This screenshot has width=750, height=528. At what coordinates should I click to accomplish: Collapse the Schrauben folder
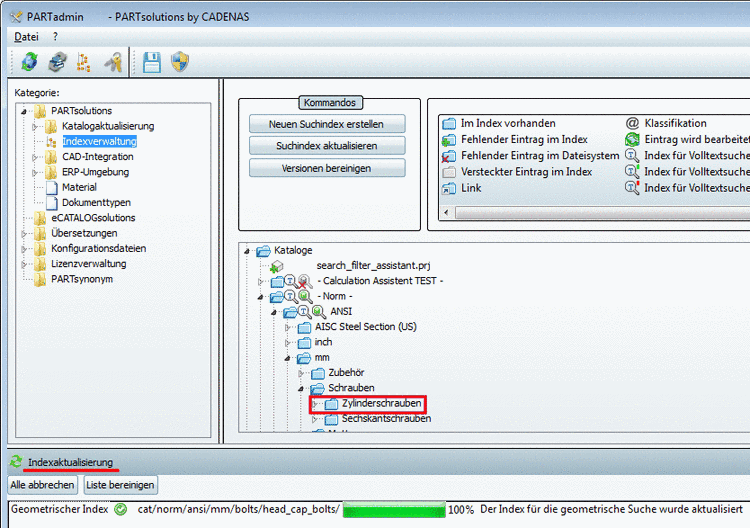tap(301, 389)
